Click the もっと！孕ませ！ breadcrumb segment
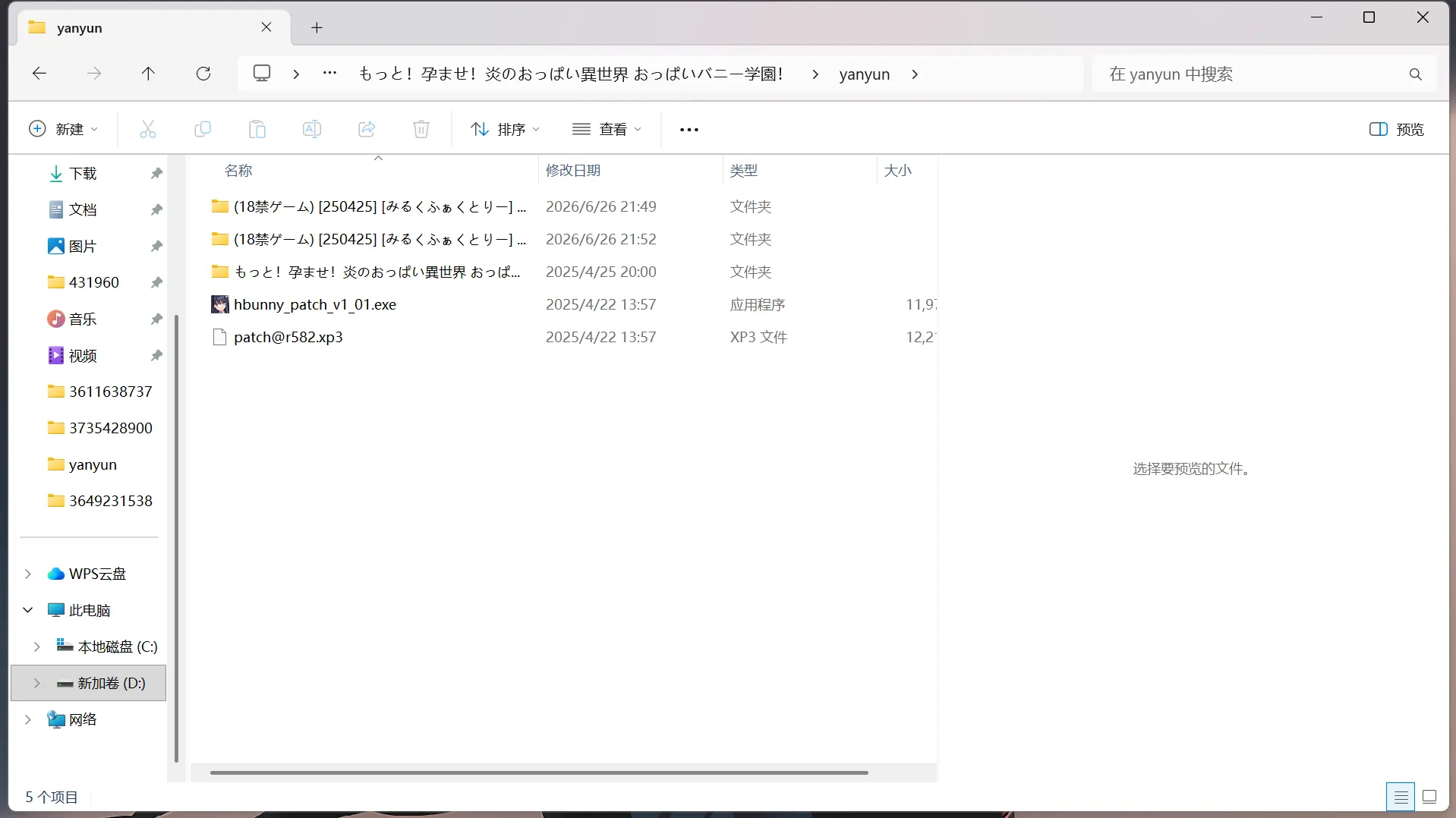Screen dimensions: 1456x818 571,74
